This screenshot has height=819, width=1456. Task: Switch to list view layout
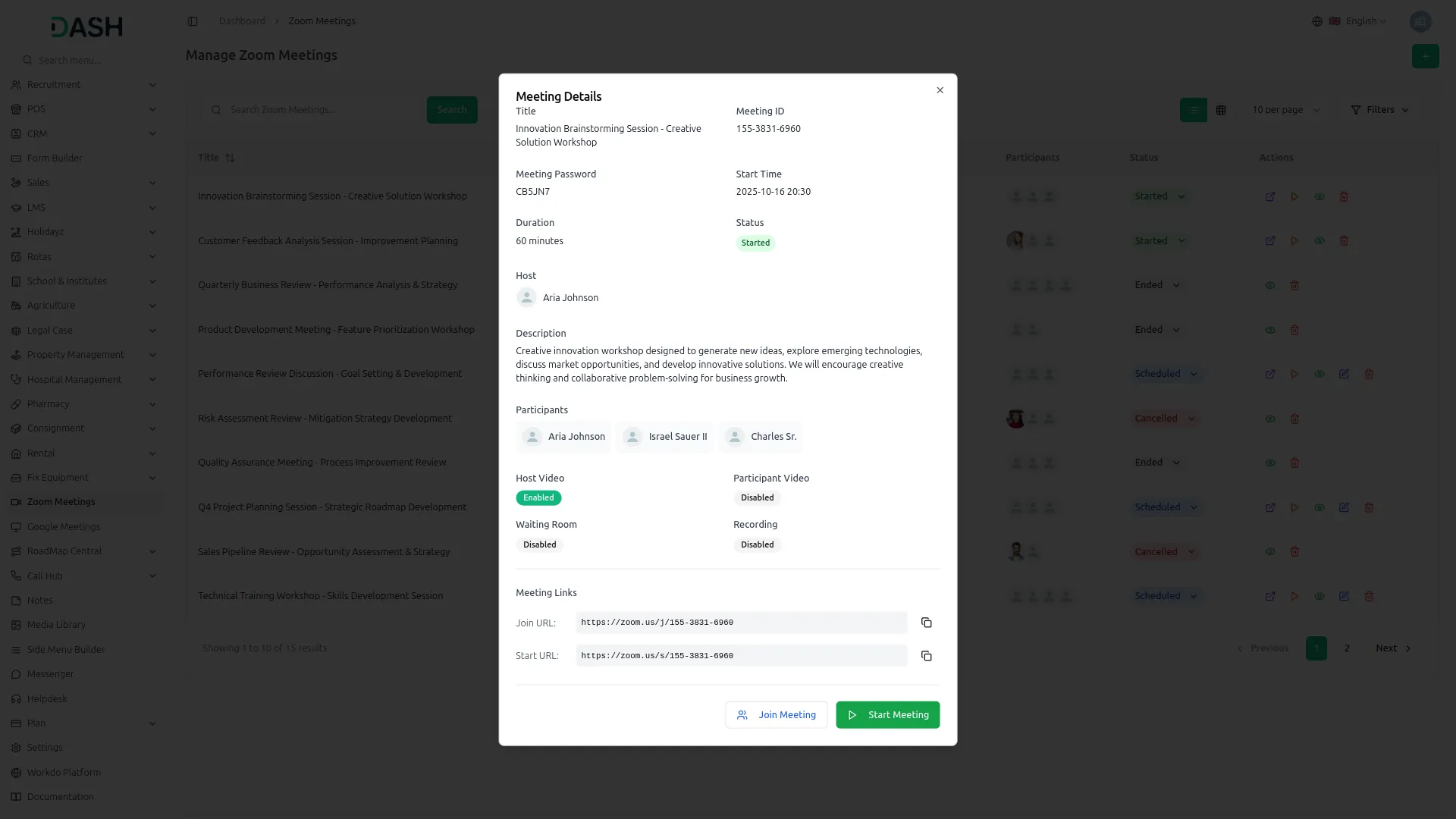1193,110
